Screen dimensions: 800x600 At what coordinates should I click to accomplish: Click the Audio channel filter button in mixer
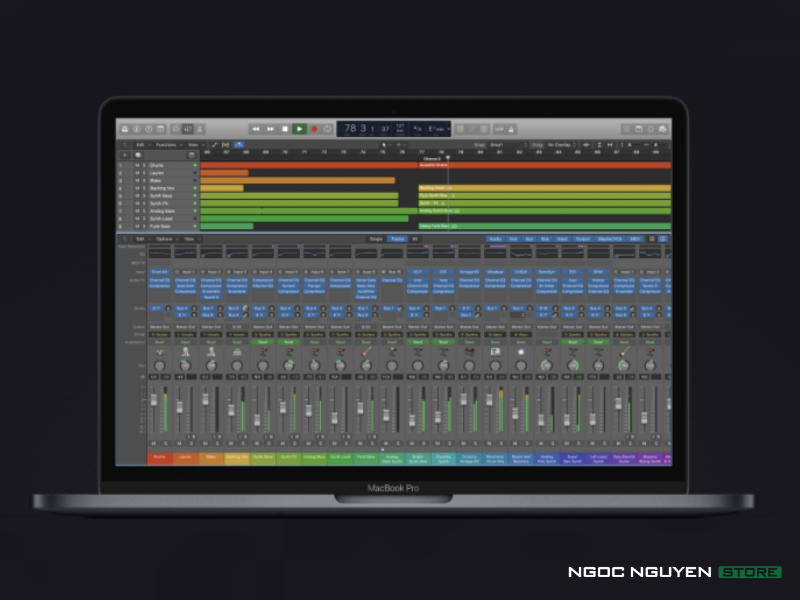tap(496, 239)
